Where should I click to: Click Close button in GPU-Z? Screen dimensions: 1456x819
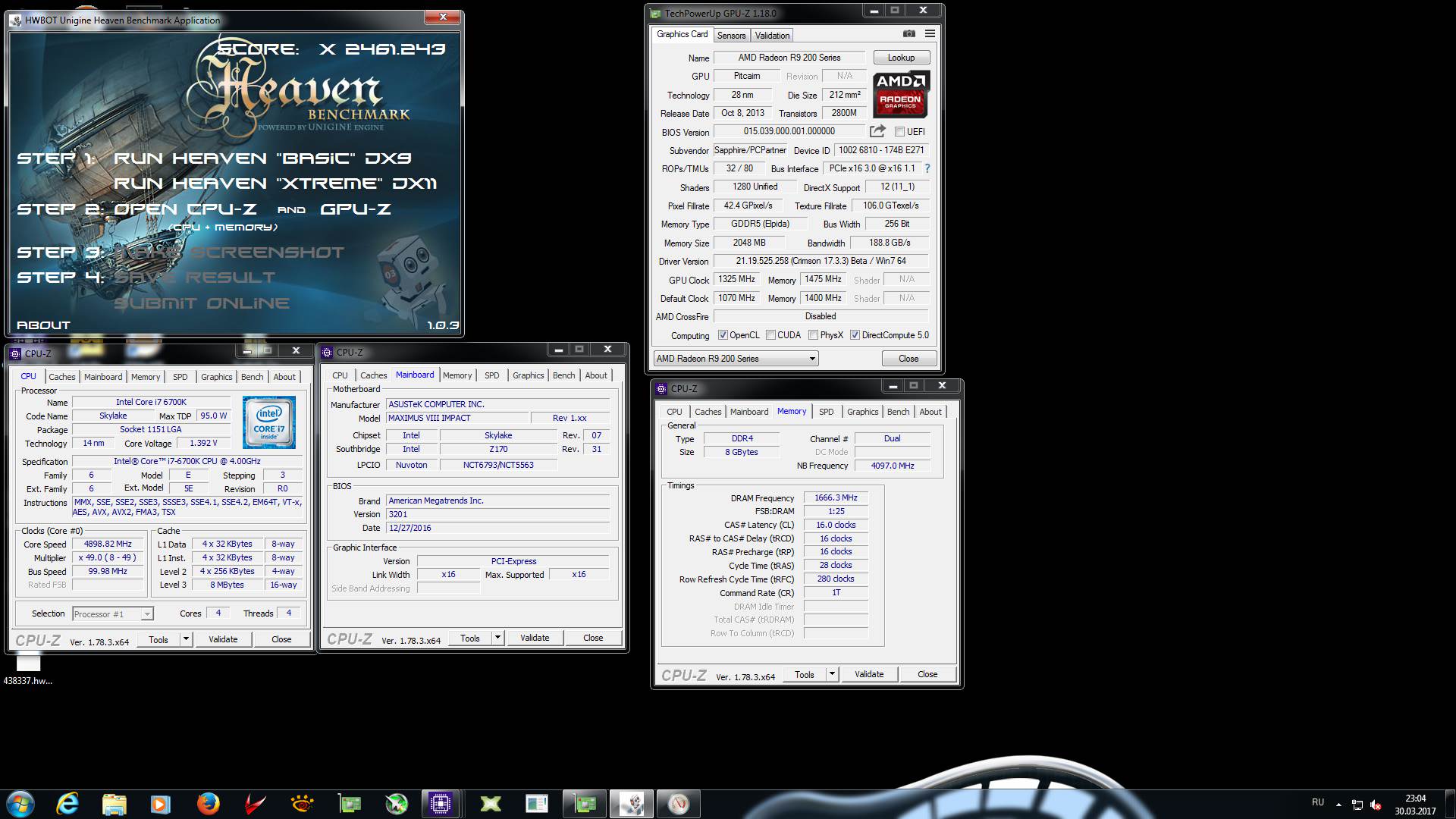[908, 359]
